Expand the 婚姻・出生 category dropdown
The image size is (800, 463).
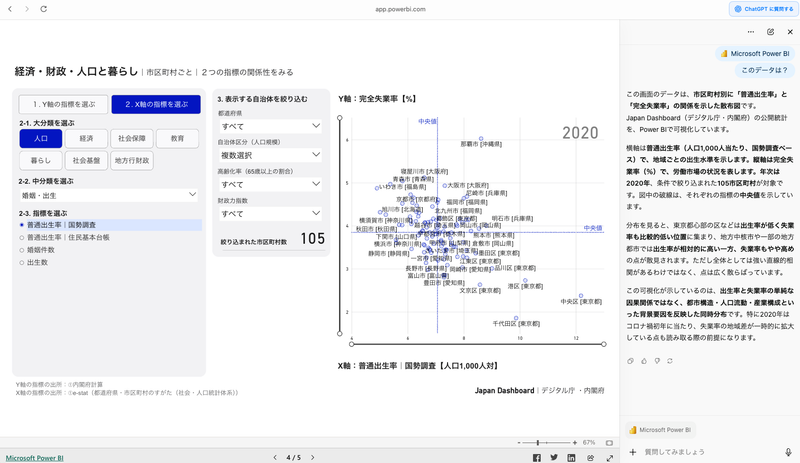pyautogui.click(x=108, y=195)
